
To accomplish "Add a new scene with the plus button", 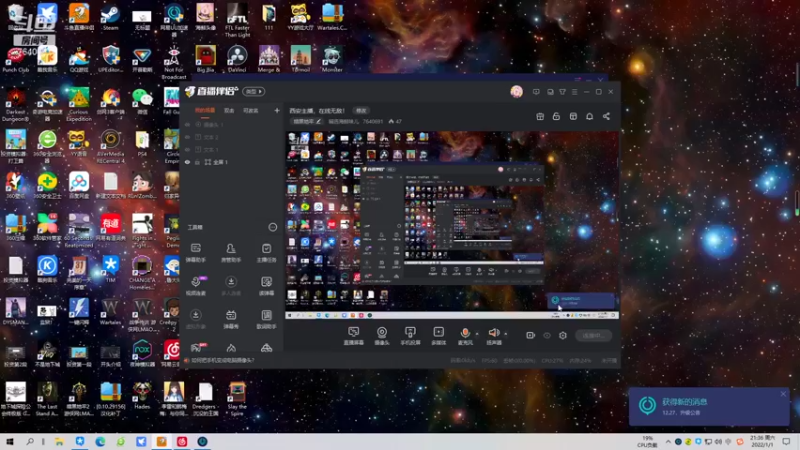I will (x=277, y=110).
